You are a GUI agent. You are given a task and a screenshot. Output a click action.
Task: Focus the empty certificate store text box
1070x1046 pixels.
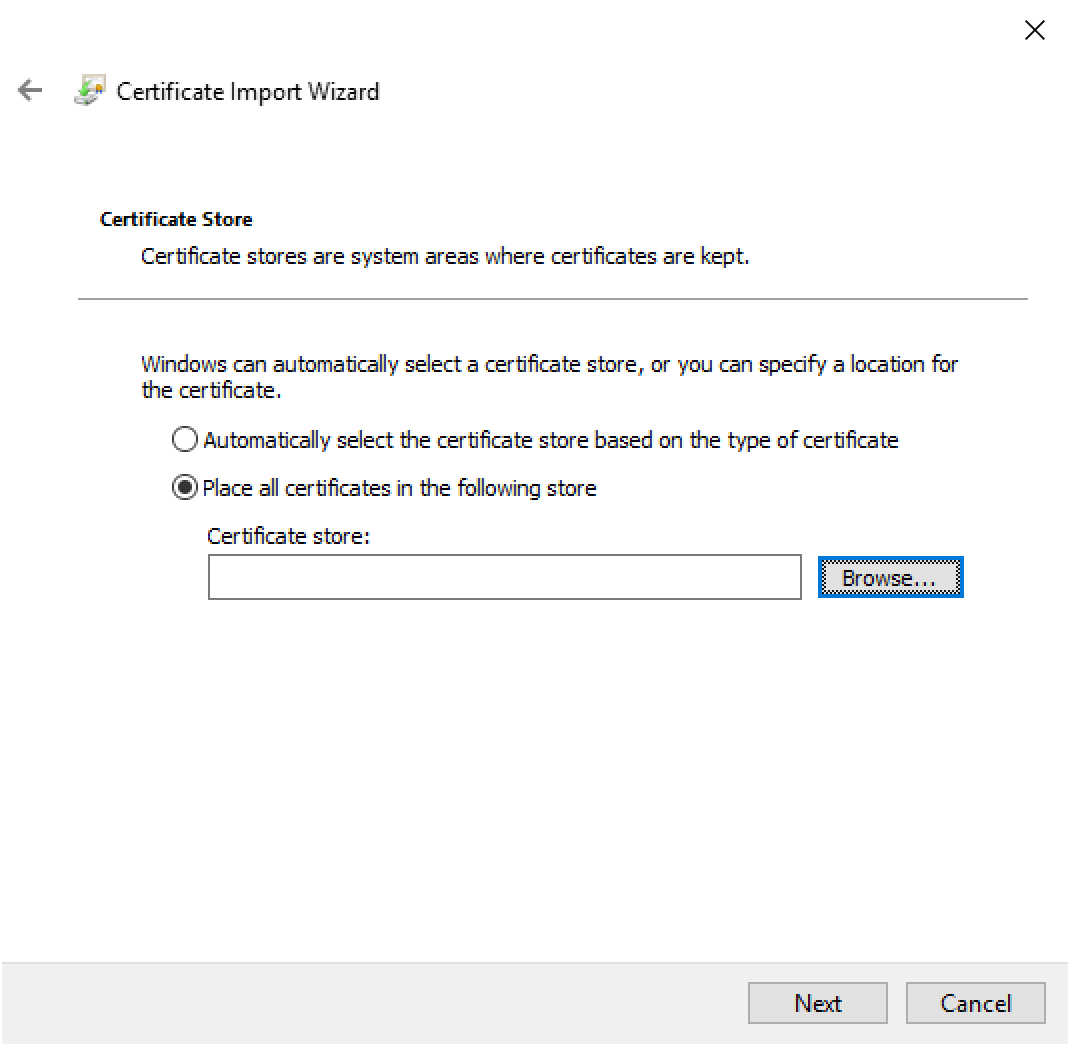tap(504, 576)
